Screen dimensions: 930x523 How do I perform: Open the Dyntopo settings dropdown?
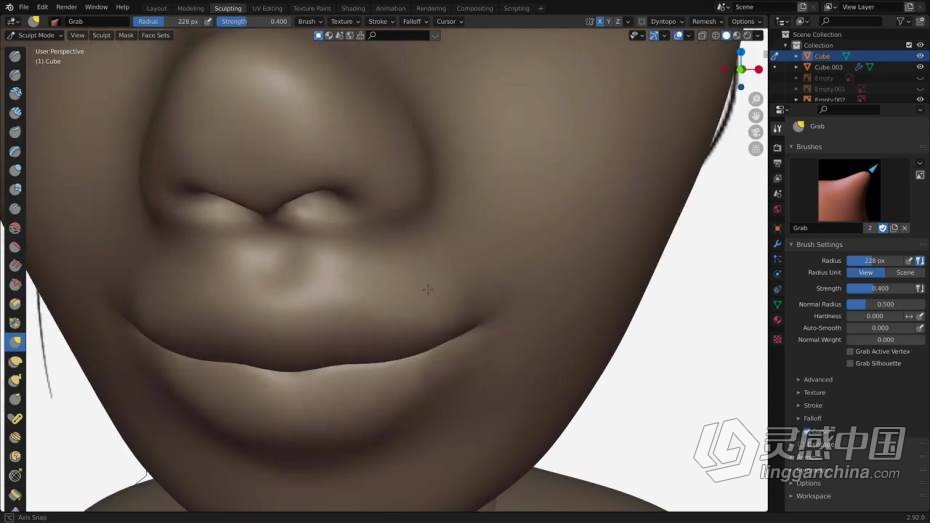coord(667,21)
